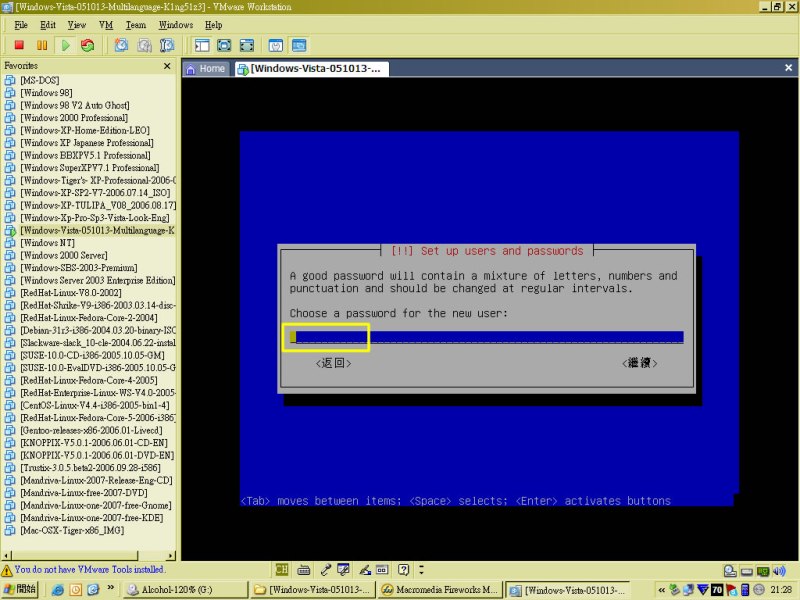The height and width of the screenshot is (600, 800).
Task: Select the Windows-Vista-051013 VM tab
Action: click(312, 69)
